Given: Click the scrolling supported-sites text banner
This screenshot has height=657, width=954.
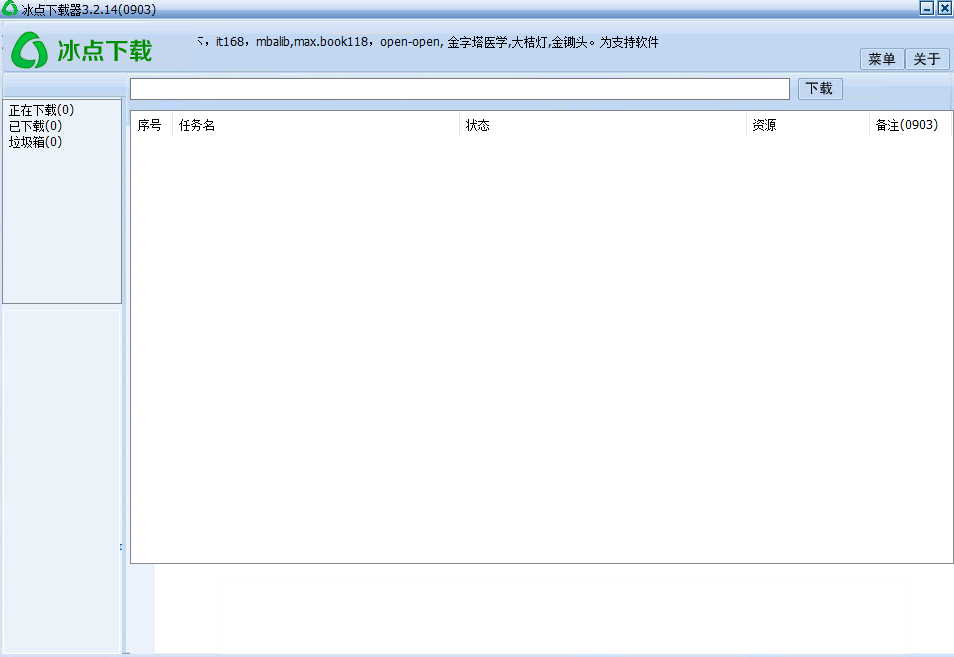Looking at the screenshot, I should point(428,42).
